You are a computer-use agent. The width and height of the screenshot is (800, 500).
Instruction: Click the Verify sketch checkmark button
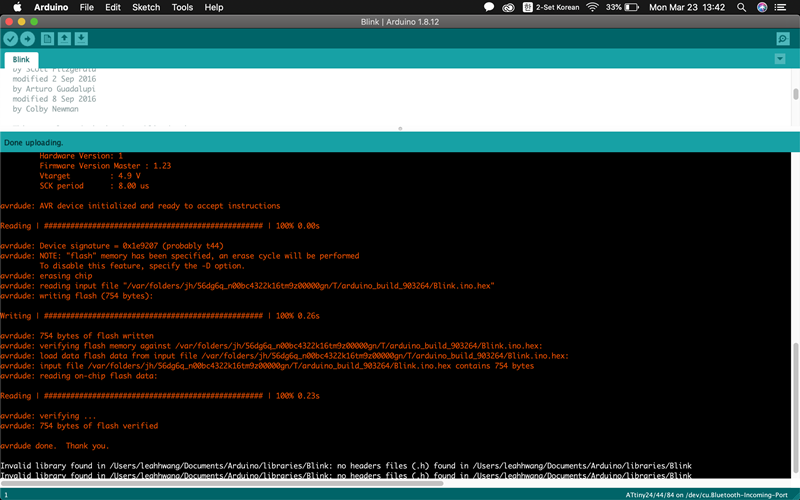[x=11, y=39]
